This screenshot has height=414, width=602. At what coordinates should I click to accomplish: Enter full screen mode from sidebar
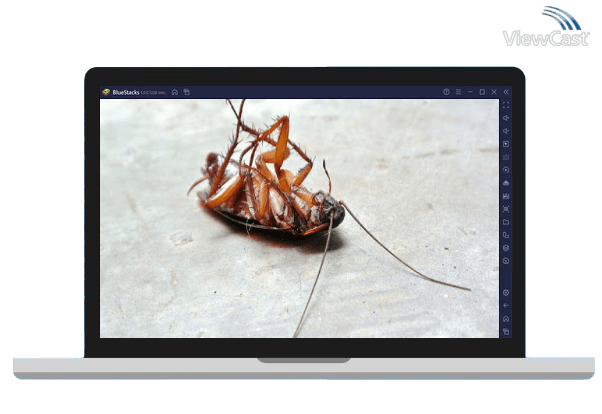coord(506,105)
